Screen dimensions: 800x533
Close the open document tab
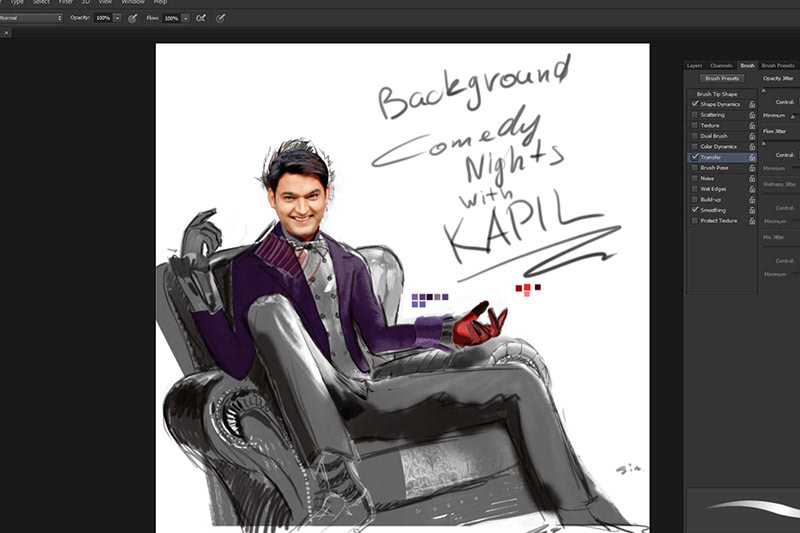click(6, 33)
